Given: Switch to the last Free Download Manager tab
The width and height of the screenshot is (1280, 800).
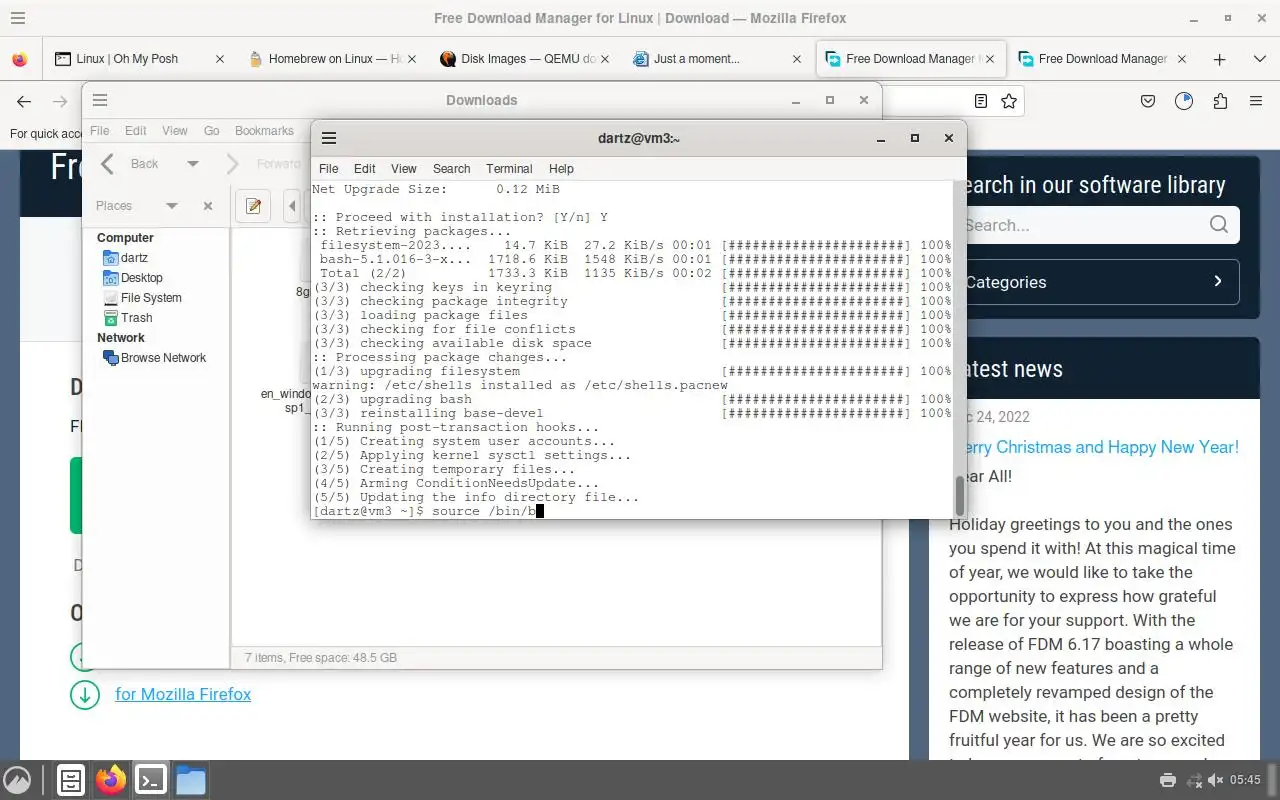Looking at the screenshot, I should pyautogui.click(x=1102, y=59).
